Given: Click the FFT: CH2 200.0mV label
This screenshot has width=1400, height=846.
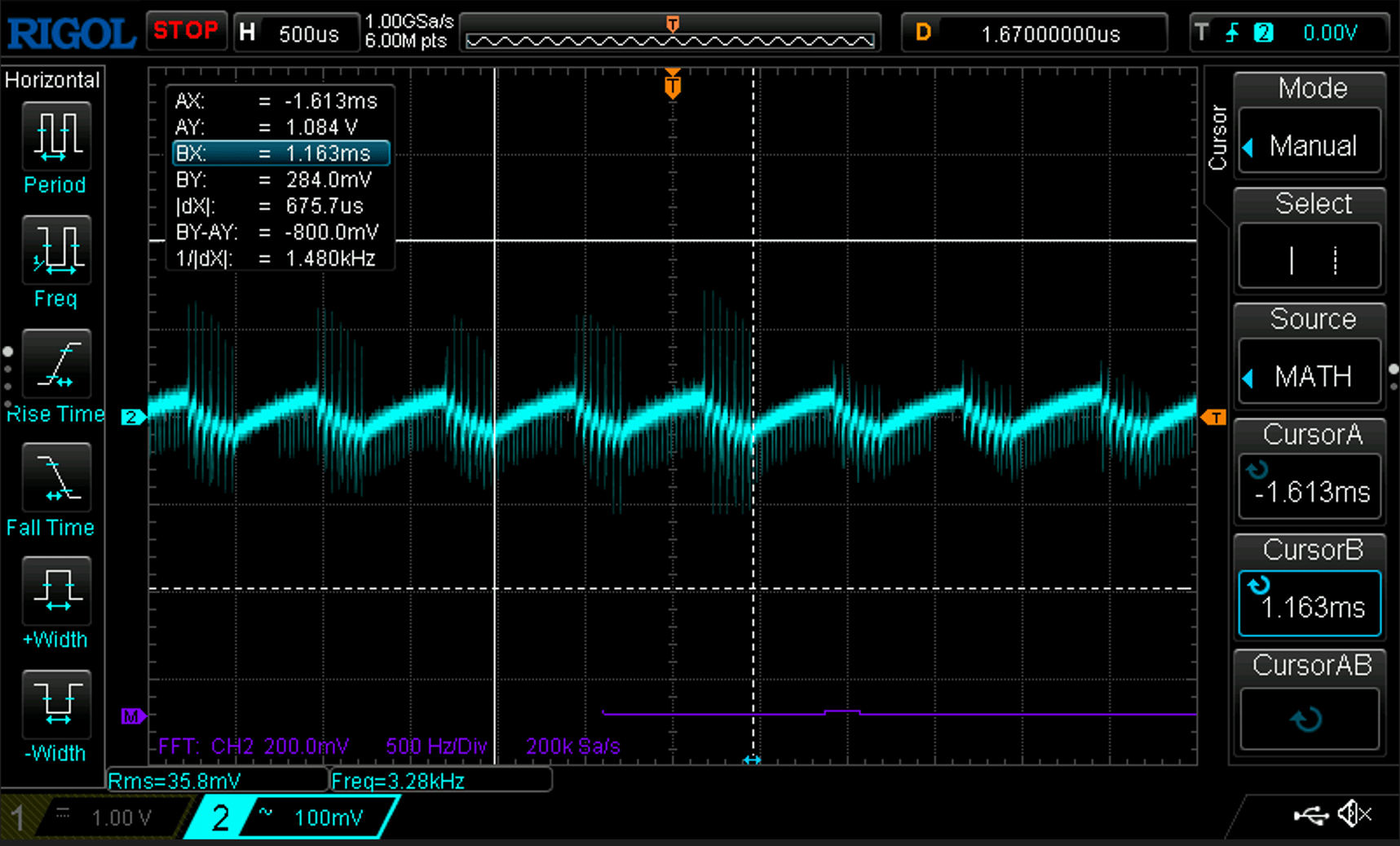Looking at the screenshot, I should (x=253, y=746).
